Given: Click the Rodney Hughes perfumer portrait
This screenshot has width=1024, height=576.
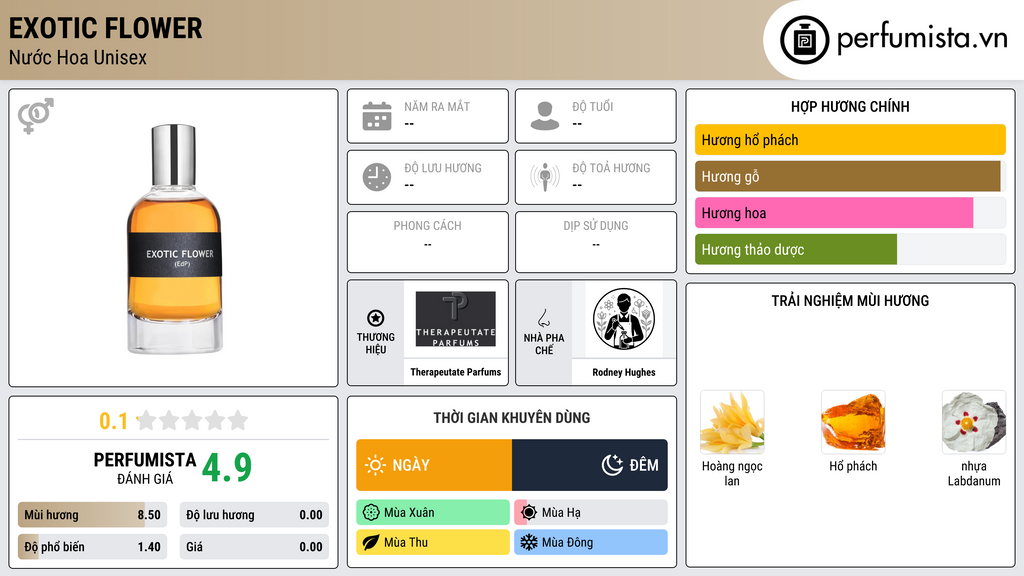Looking at the screenshot, I should (x=624, y=319).
